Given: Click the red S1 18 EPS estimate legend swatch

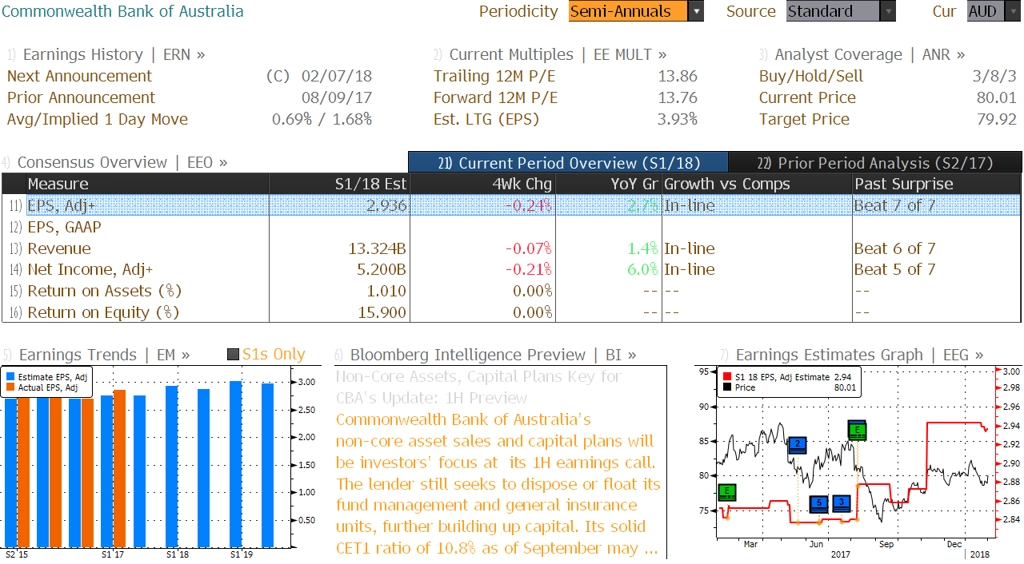Looking at the screenshot, I should tap(727, 377).
